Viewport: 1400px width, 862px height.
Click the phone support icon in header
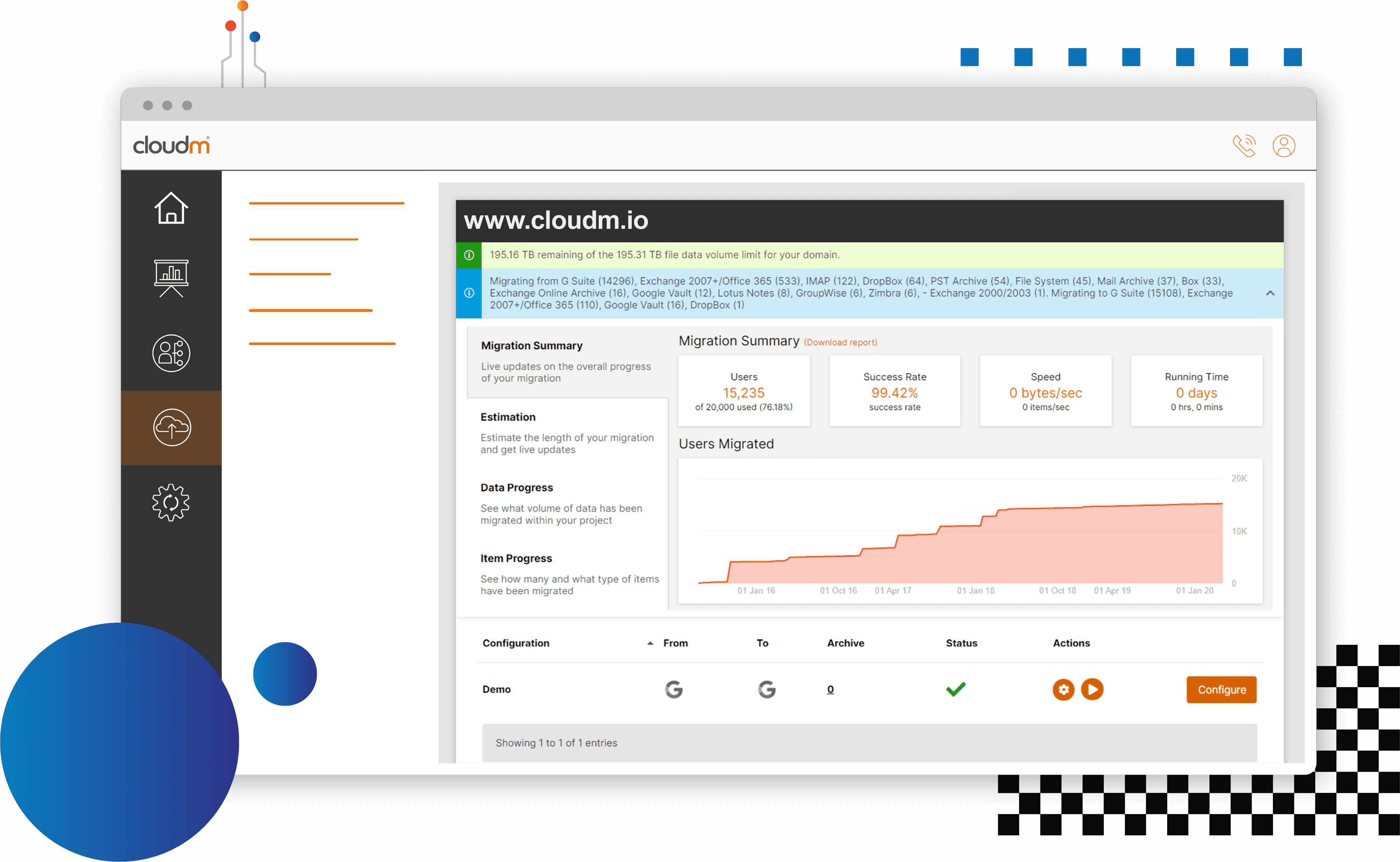coord(1244,146)
